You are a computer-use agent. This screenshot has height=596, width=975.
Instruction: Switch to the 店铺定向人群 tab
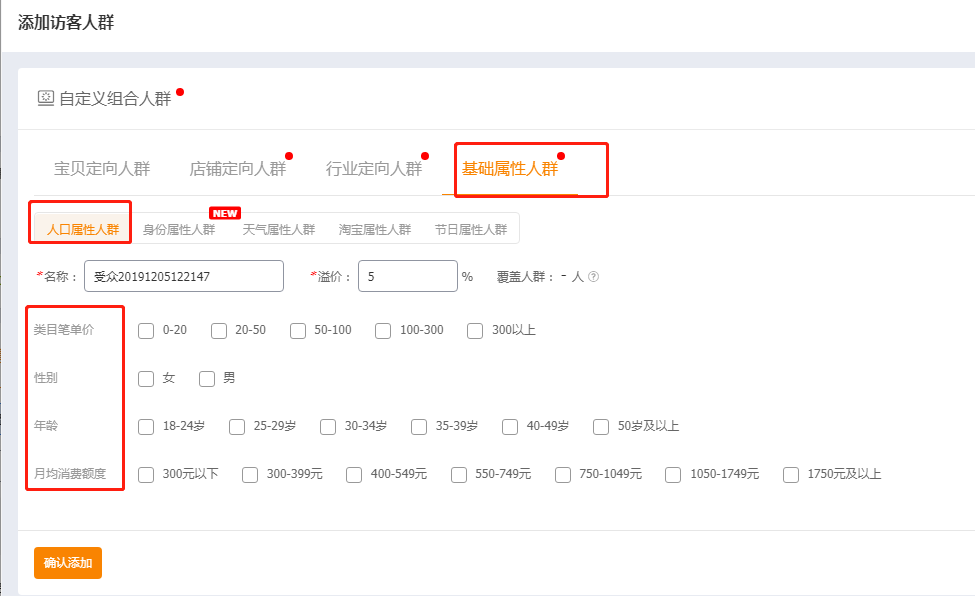[238, 169]
